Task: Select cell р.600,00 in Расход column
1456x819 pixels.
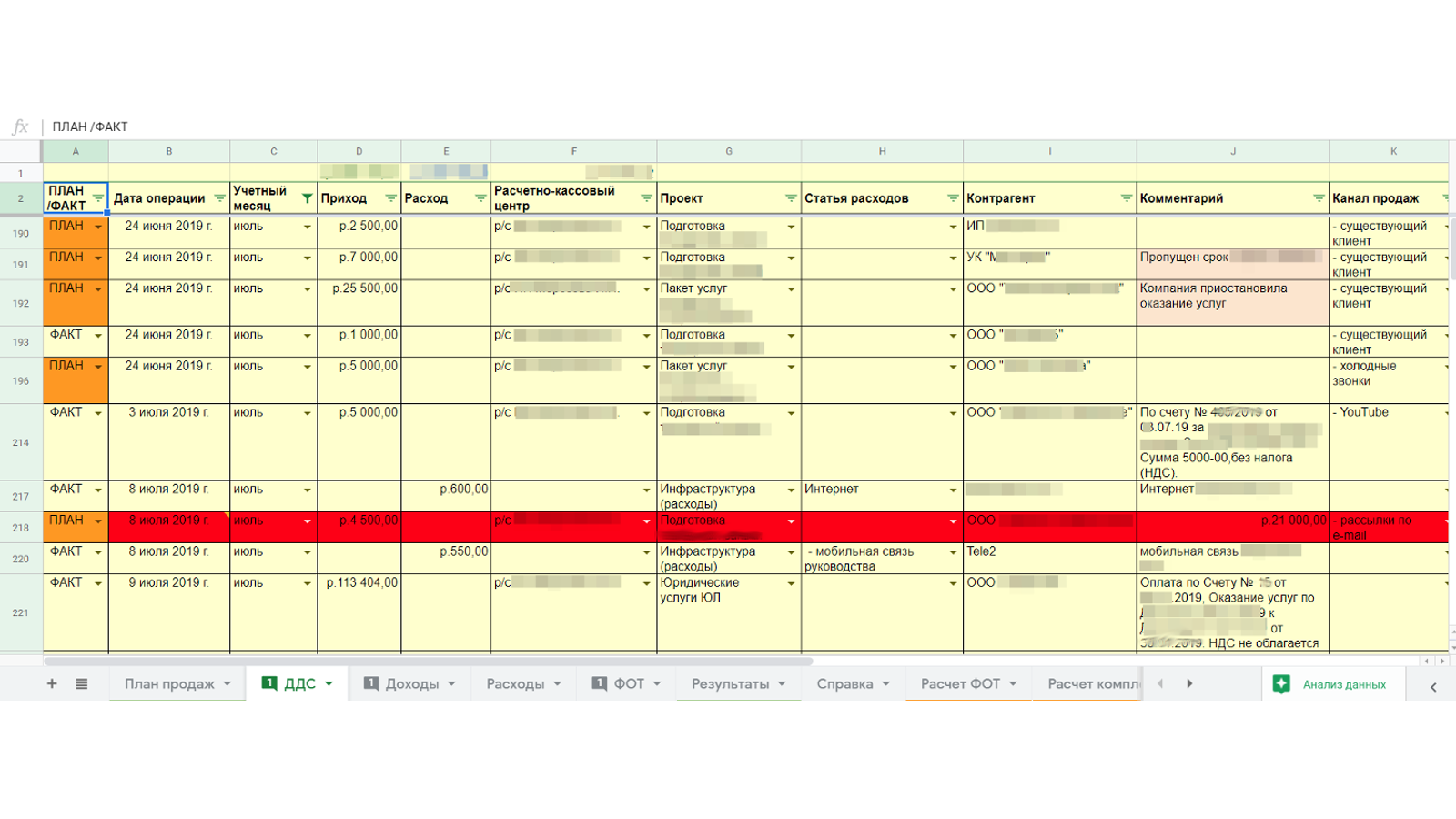Action: click(446, 496)
